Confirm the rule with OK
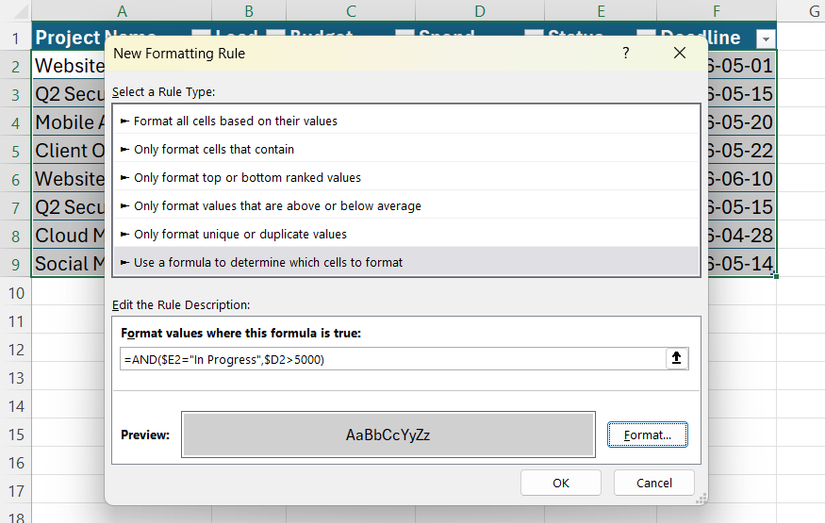Viewport: 825px width, 523px height. coord(561,483)
